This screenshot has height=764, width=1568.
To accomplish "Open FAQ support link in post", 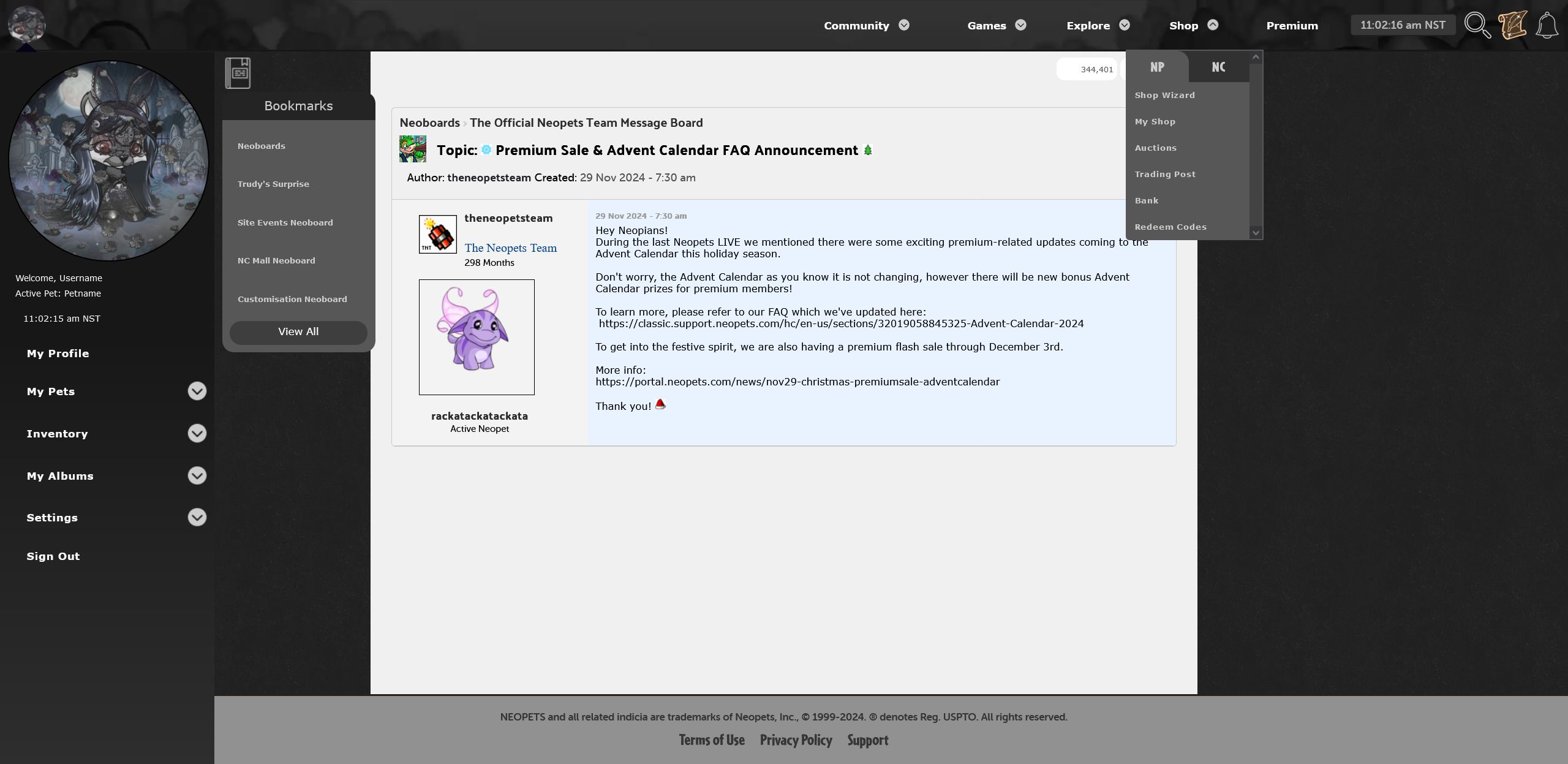I will tap(841, 323).
